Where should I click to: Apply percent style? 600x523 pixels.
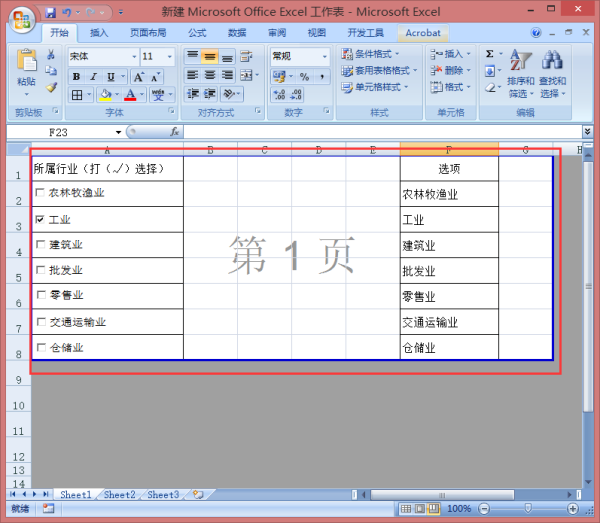click(x=304, y=77)
